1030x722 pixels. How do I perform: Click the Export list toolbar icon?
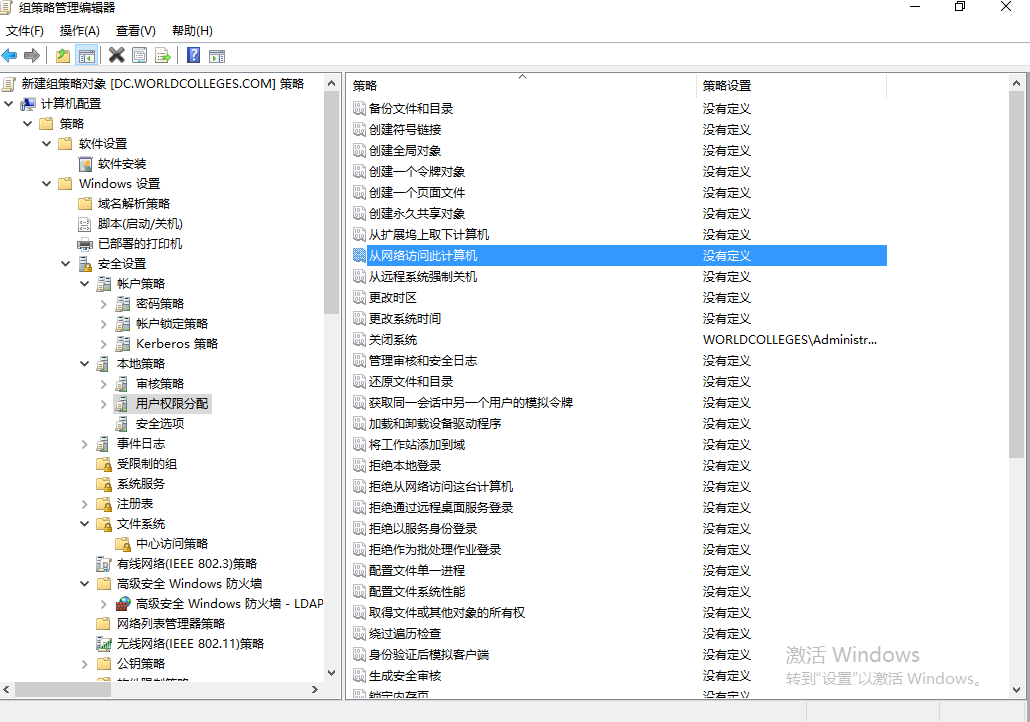[x=162, y=56]
